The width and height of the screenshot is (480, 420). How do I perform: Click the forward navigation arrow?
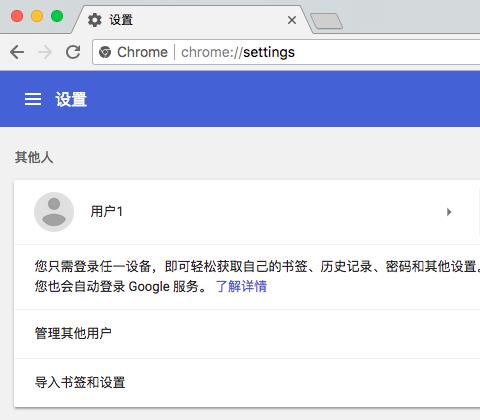45,52
